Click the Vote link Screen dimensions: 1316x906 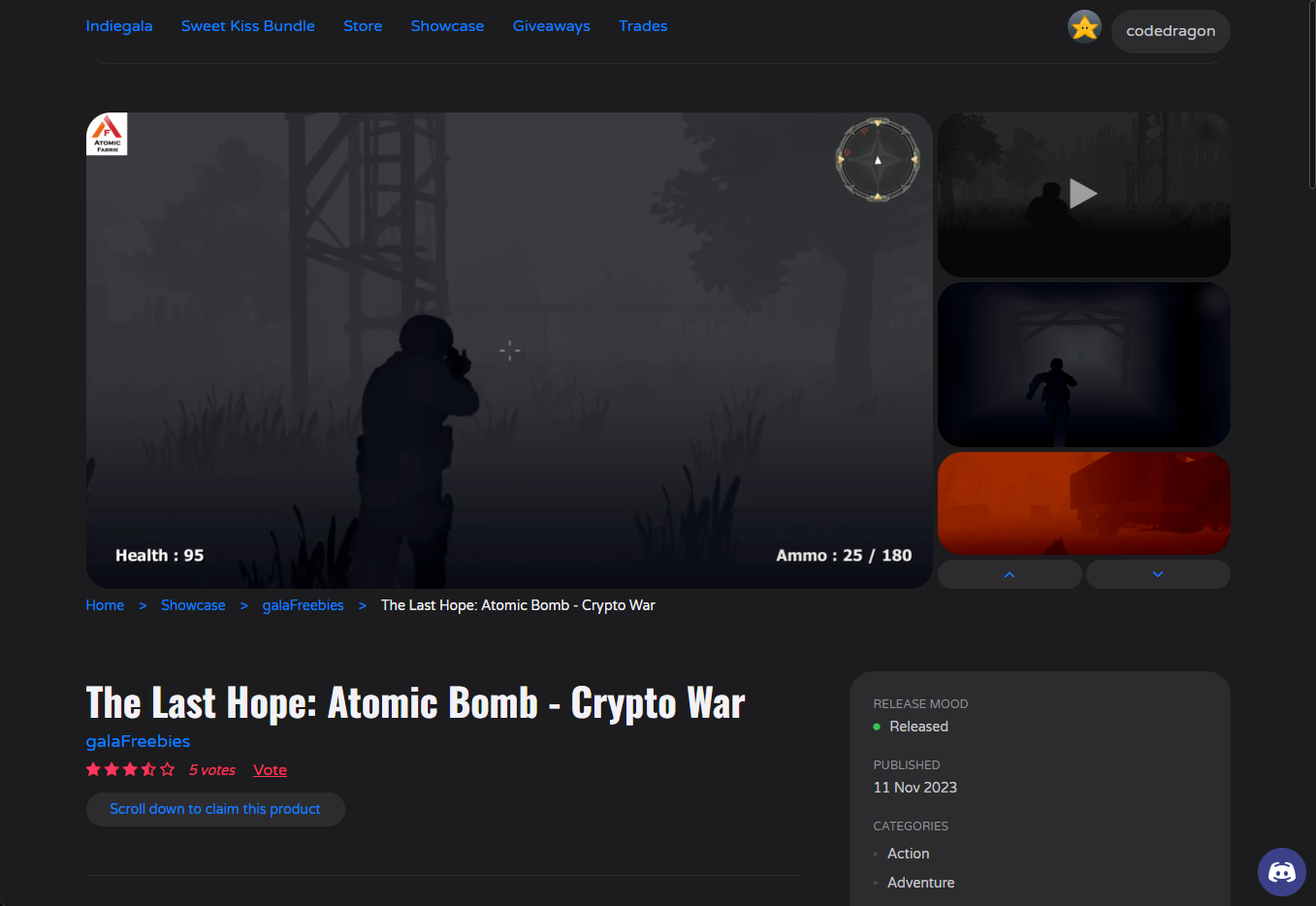pyautogui.click(x=270, y=770)
